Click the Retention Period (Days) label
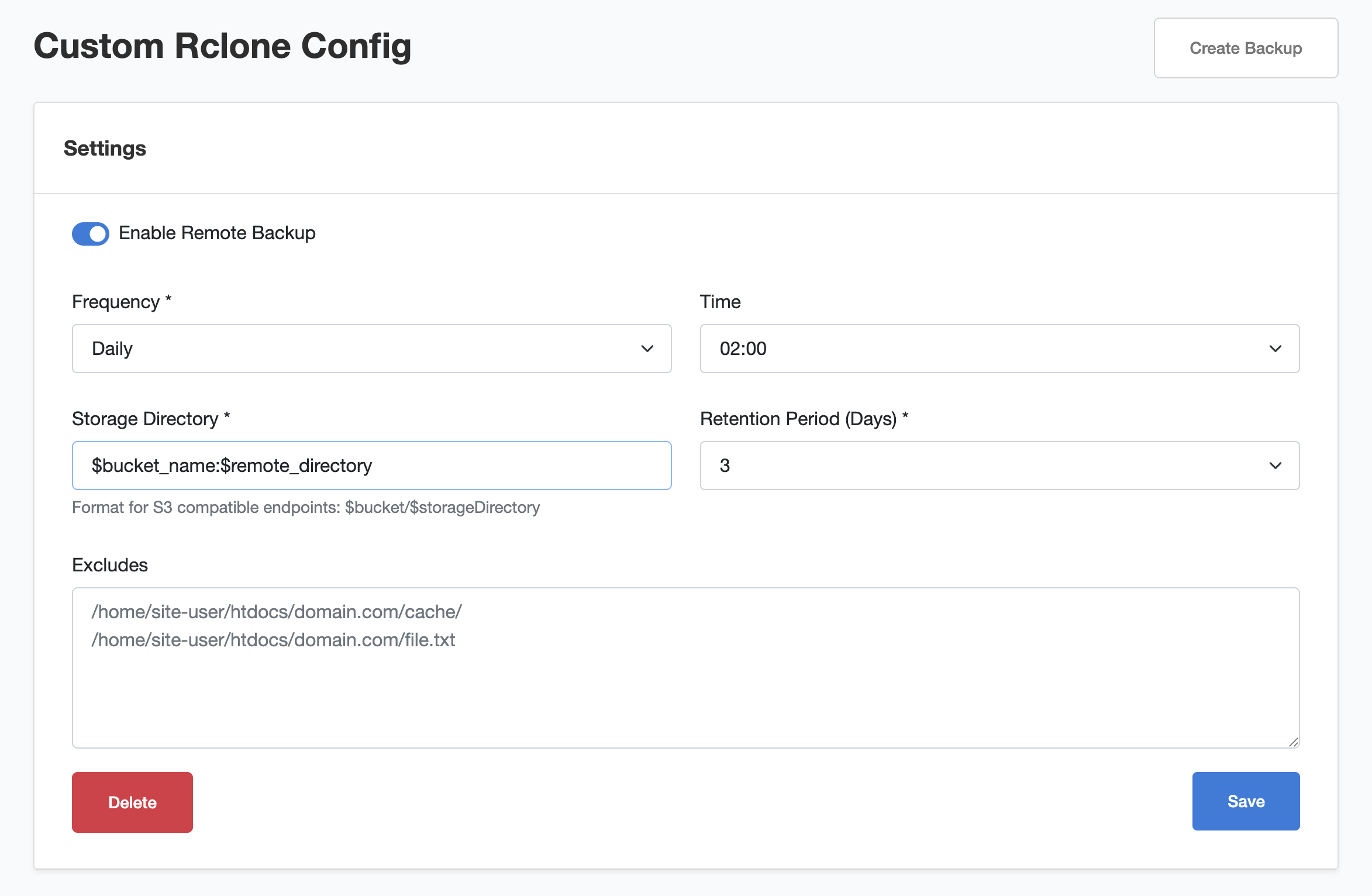The image size is (1372, 896). tap(798, 419)
